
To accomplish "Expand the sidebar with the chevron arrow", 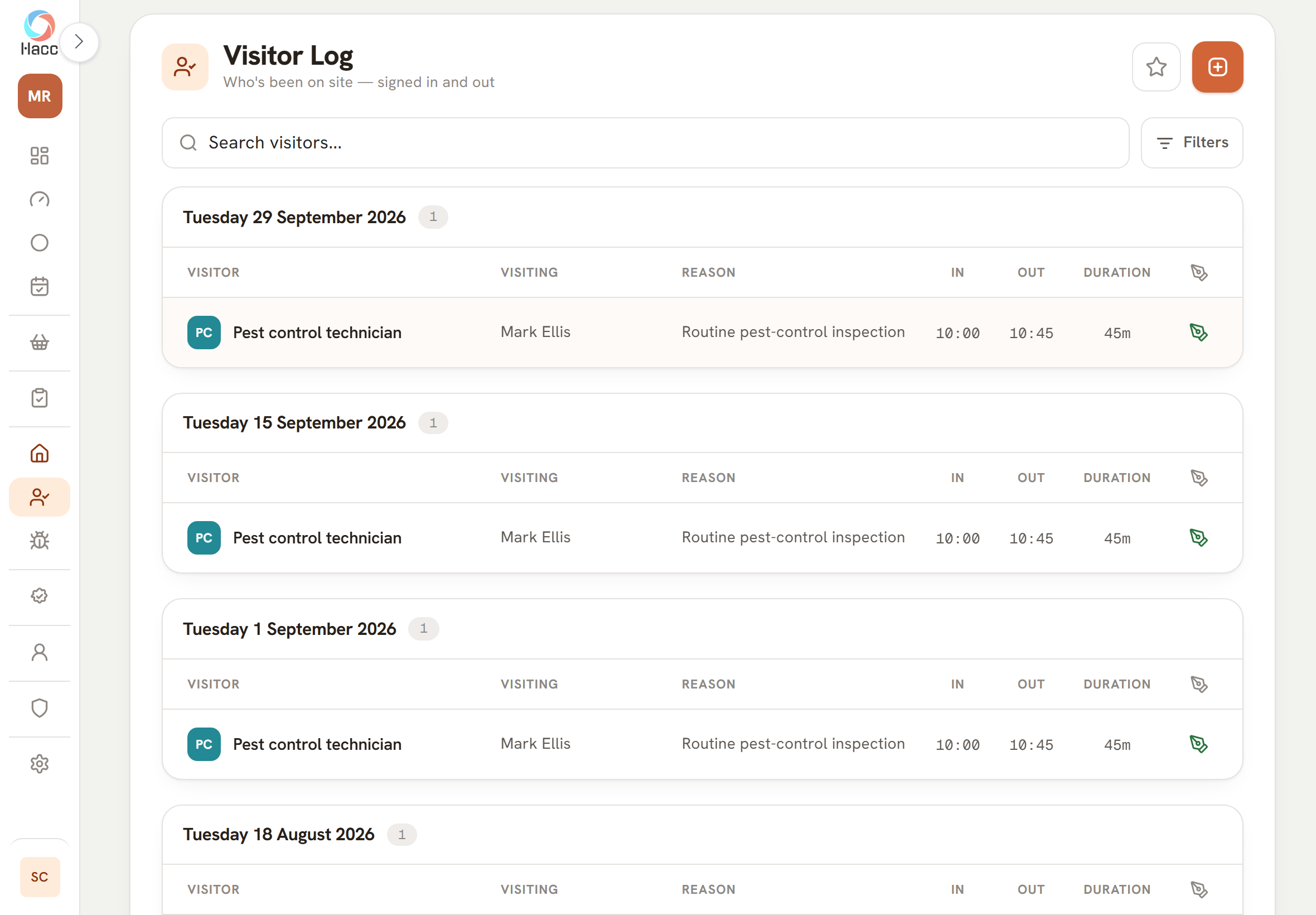I will coord(79,42).
